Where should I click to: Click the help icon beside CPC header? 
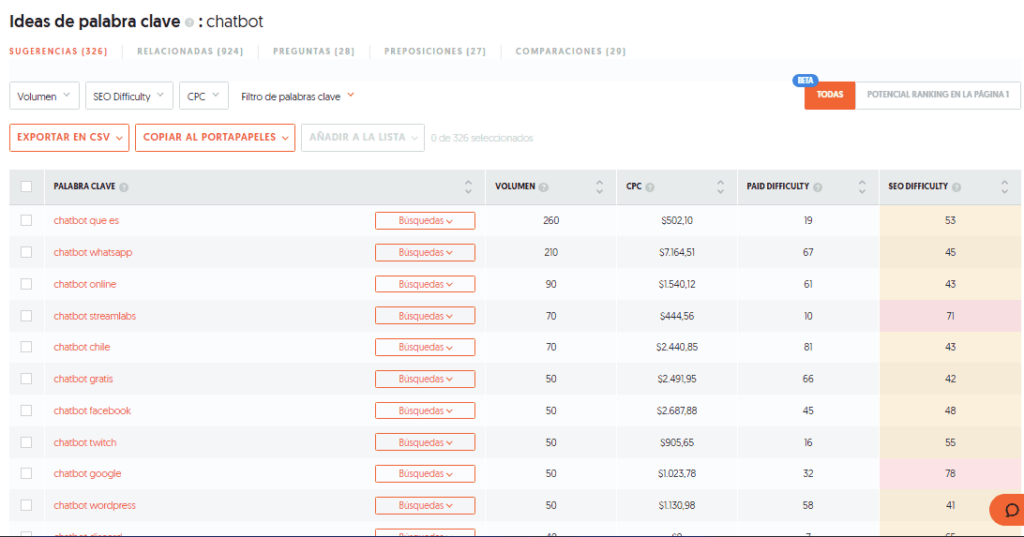[x=650, y=187]
